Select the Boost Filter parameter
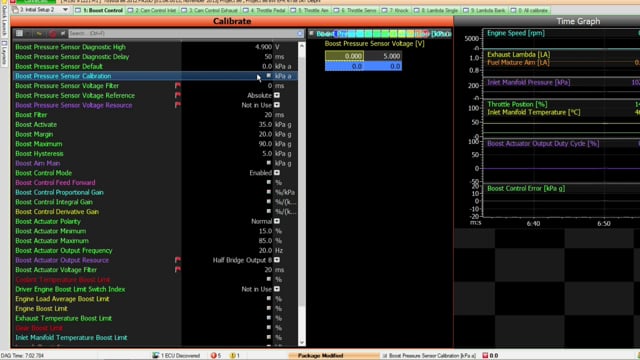This screenshot has width=640, height=360. pos(31,115)
